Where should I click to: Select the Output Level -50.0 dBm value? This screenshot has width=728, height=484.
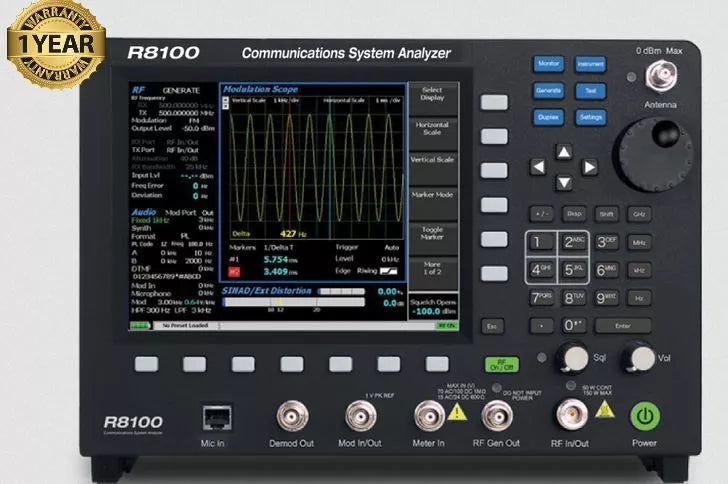(x=198, y=128)
